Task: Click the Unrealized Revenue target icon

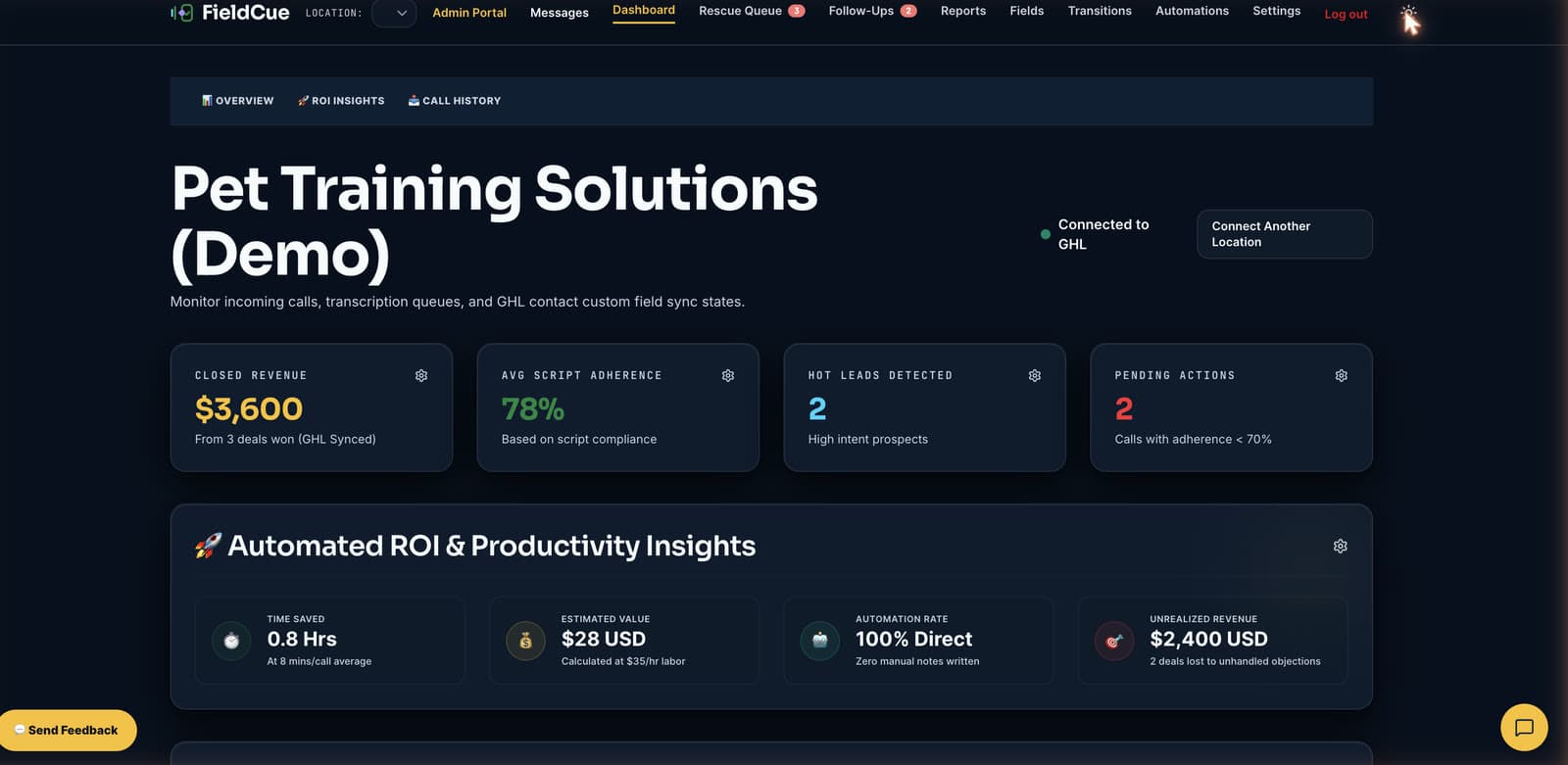Action: tap(1114, 642)
